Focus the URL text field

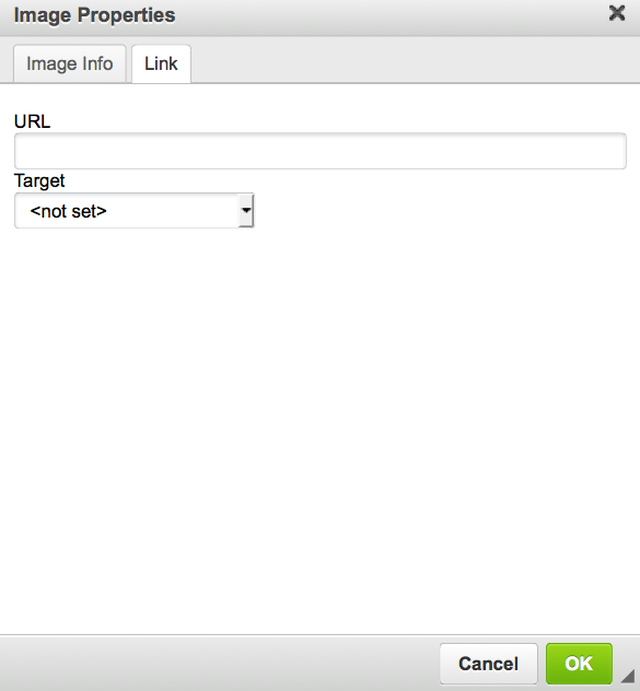(320, 151)
